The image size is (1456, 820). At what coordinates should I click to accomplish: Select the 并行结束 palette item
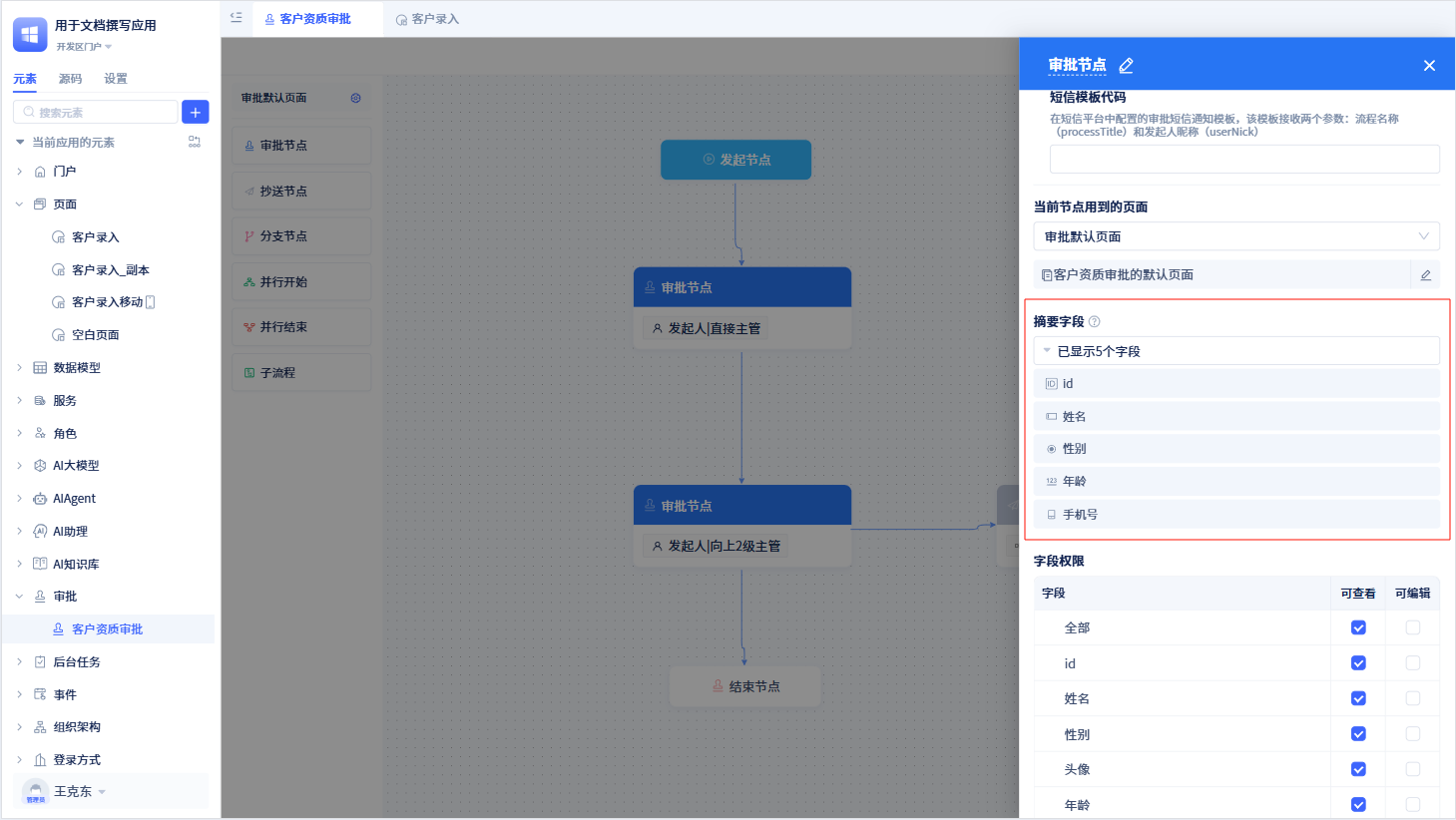[301, 327]
